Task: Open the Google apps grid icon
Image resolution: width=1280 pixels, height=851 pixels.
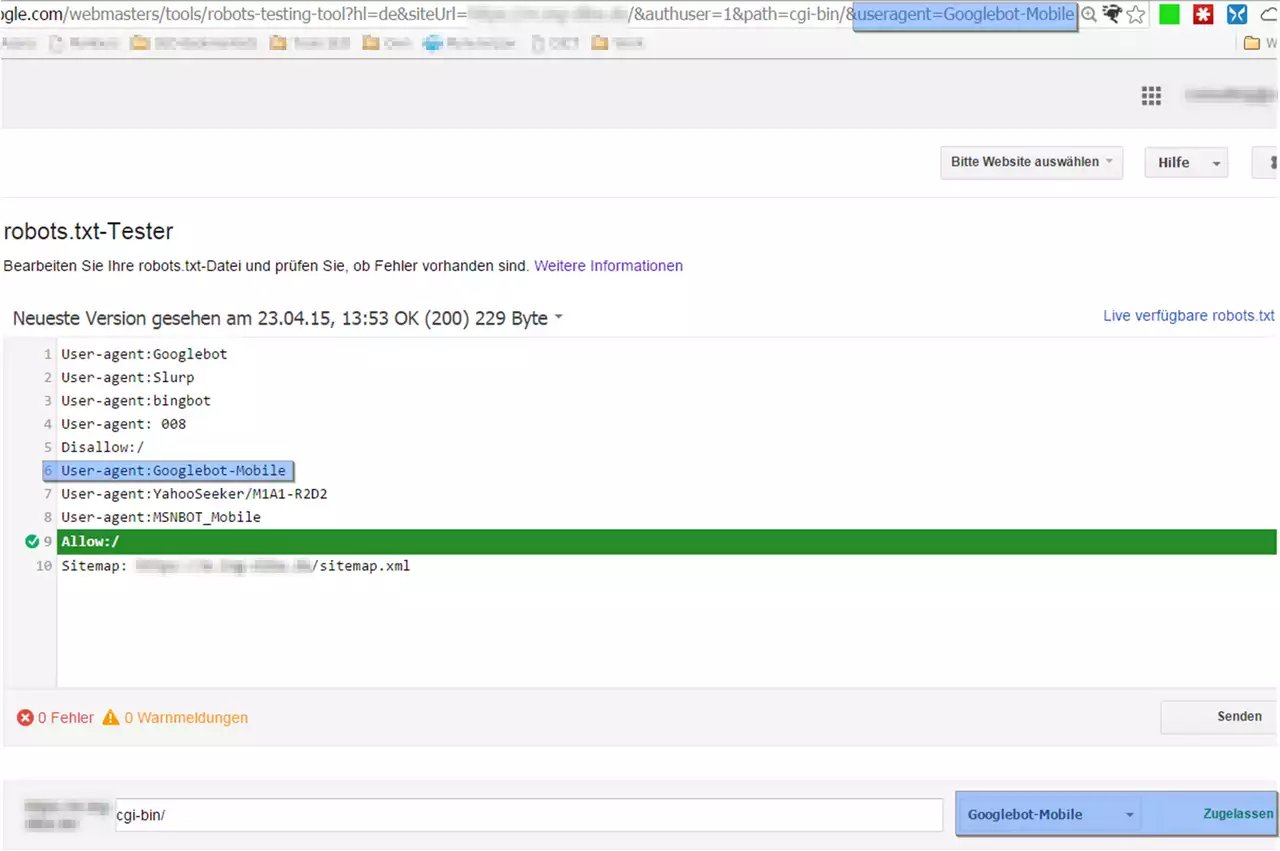Action: tap(1151, 95)
